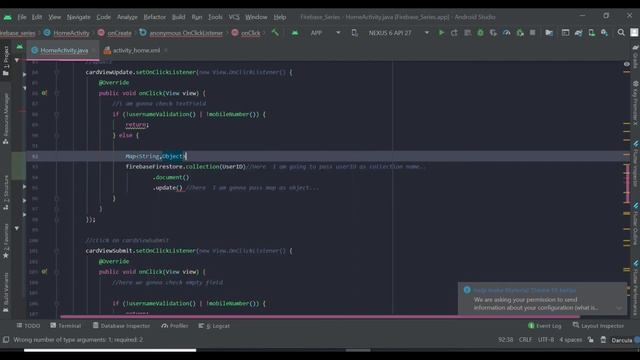Click the Stop square icon
This screenshot has height=360, width=640.
(x=533, y=33)
